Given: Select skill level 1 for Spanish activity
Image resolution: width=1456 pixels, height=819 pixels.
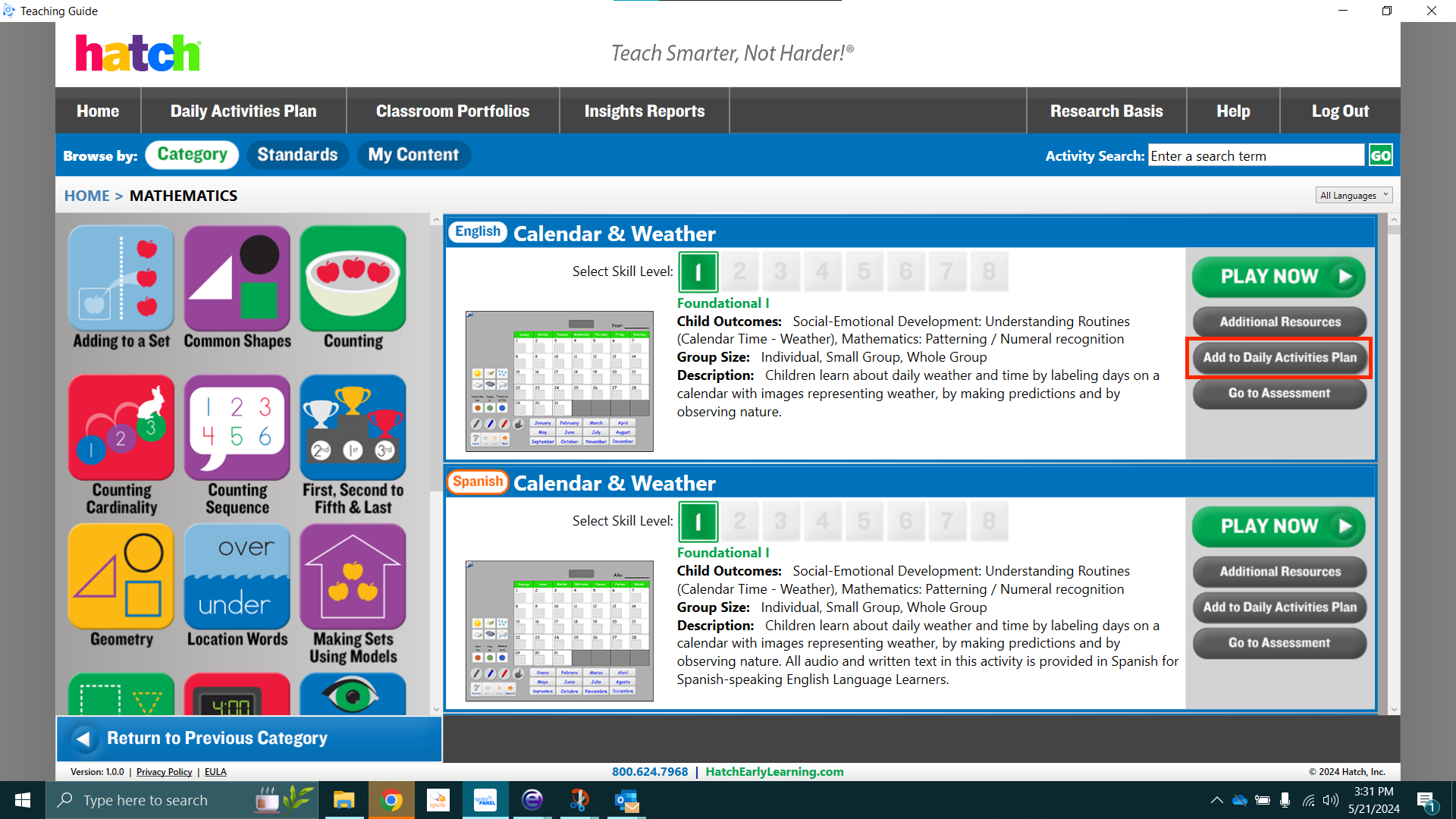Looking at the screenshot, I should tap(698, 521).
